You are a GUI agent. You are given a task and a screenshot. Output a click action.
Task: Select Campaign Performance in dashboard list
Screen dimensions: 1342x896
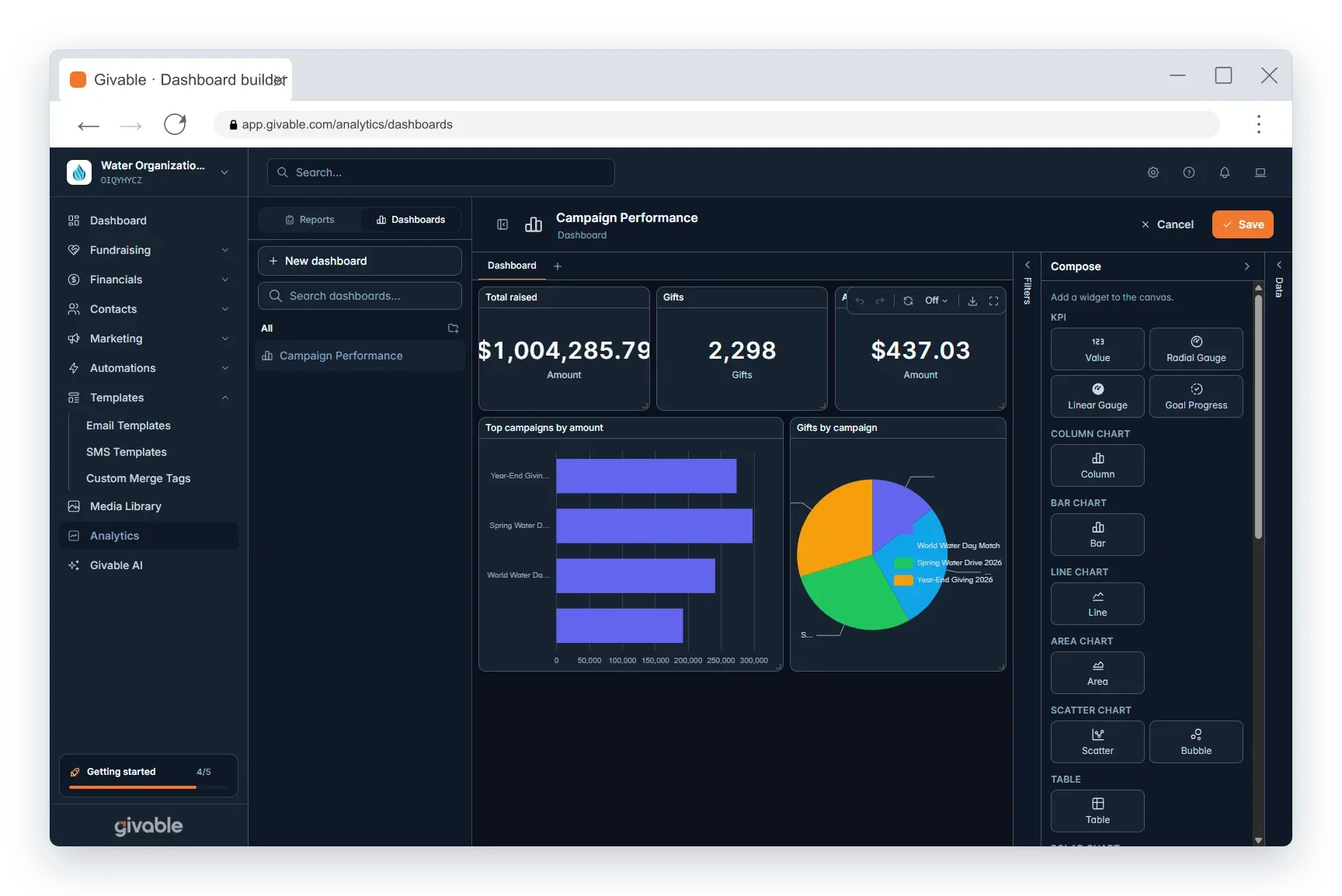click(360, 356)
